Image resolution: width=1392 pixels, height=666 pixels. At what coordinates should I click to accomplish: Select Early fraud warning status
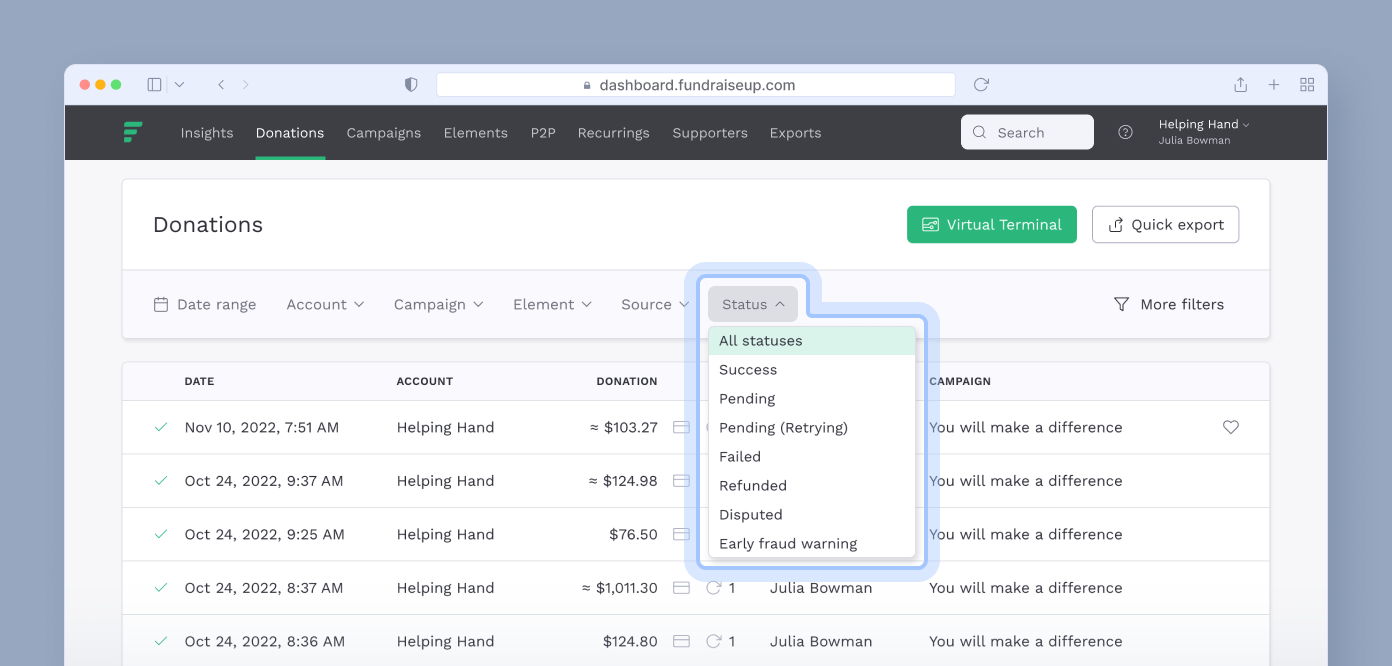[812, 544]
